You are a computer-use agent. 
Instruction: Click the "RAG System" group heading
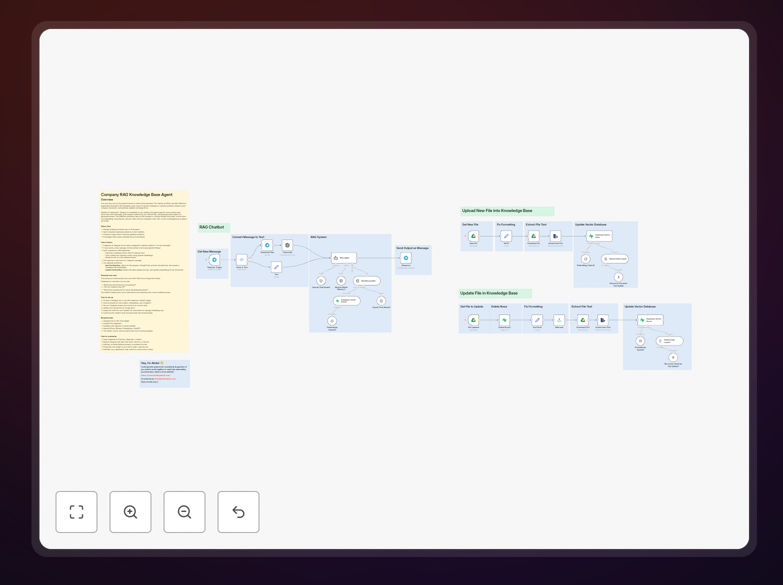(319, 237)
